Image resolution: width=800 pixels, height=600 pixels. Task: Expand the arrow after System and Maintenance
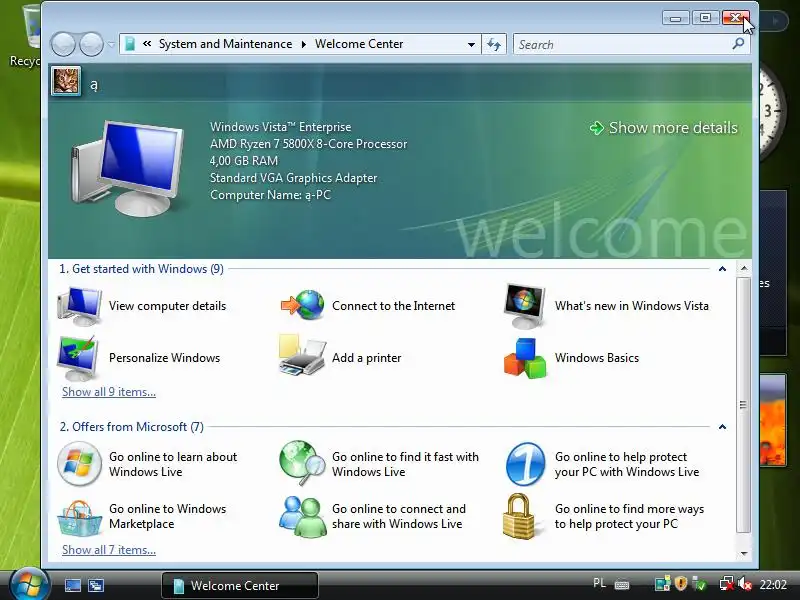click(x=304, y=44)
